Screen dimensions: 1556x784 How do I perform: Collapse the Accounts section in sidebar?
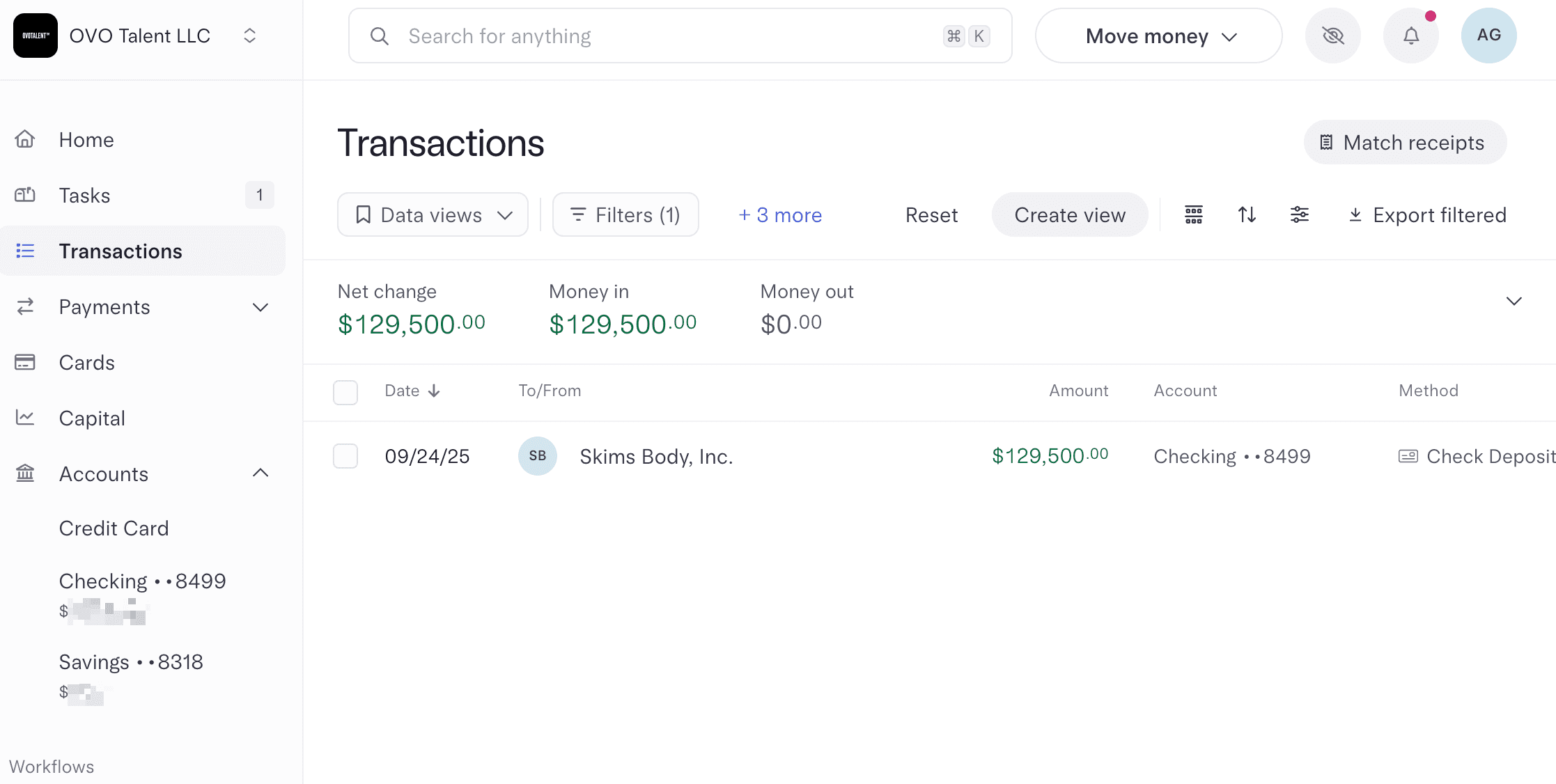tap(260, 473)
